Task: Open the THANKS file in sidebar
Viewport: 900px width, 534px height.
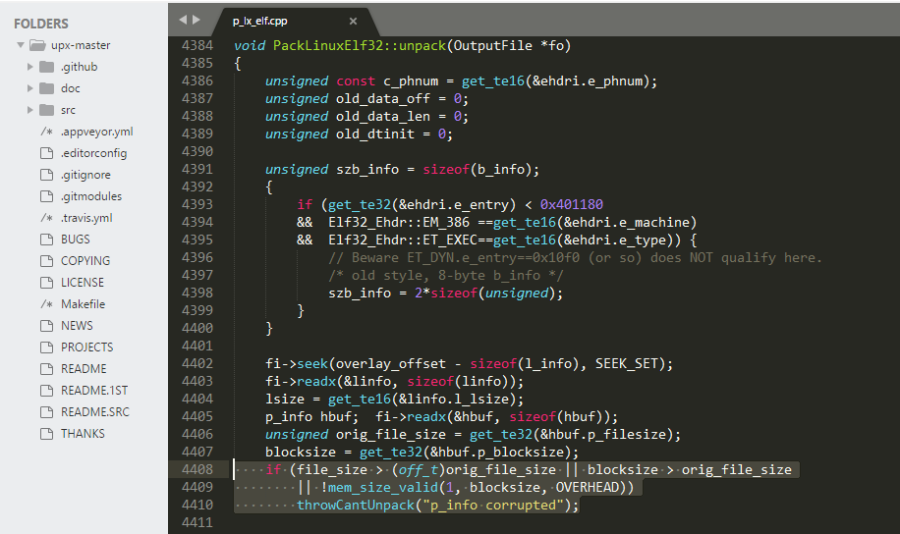Action: [82, 434]
